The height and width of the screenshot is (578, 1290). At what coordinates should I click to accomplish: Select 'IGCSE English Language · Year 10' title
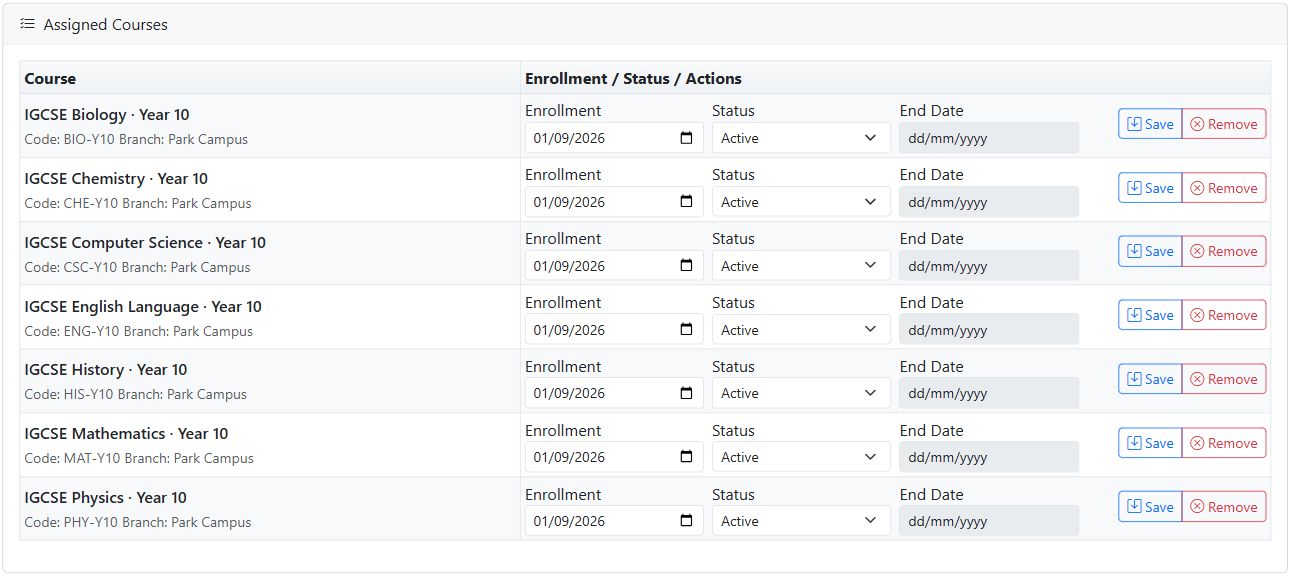pyautogui.click(x=143, y=307)
